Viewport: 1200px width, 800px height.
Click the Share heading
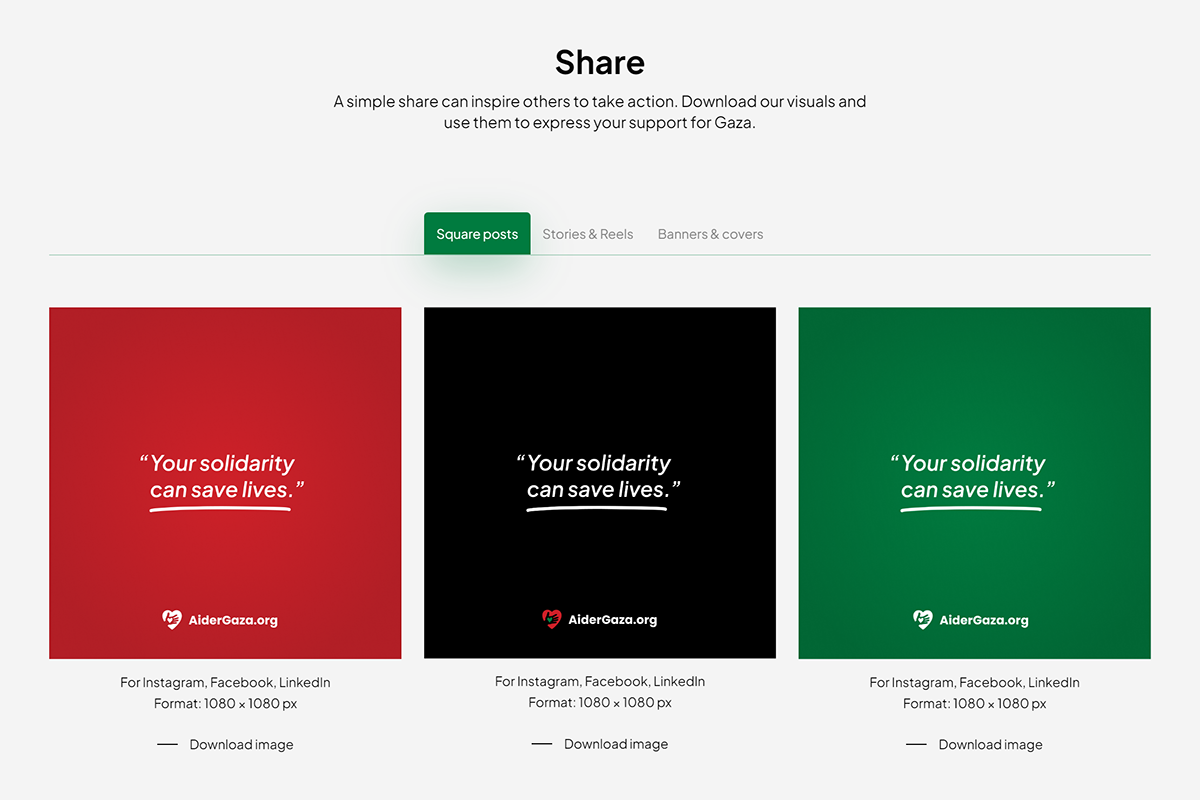tap(600, 62)
